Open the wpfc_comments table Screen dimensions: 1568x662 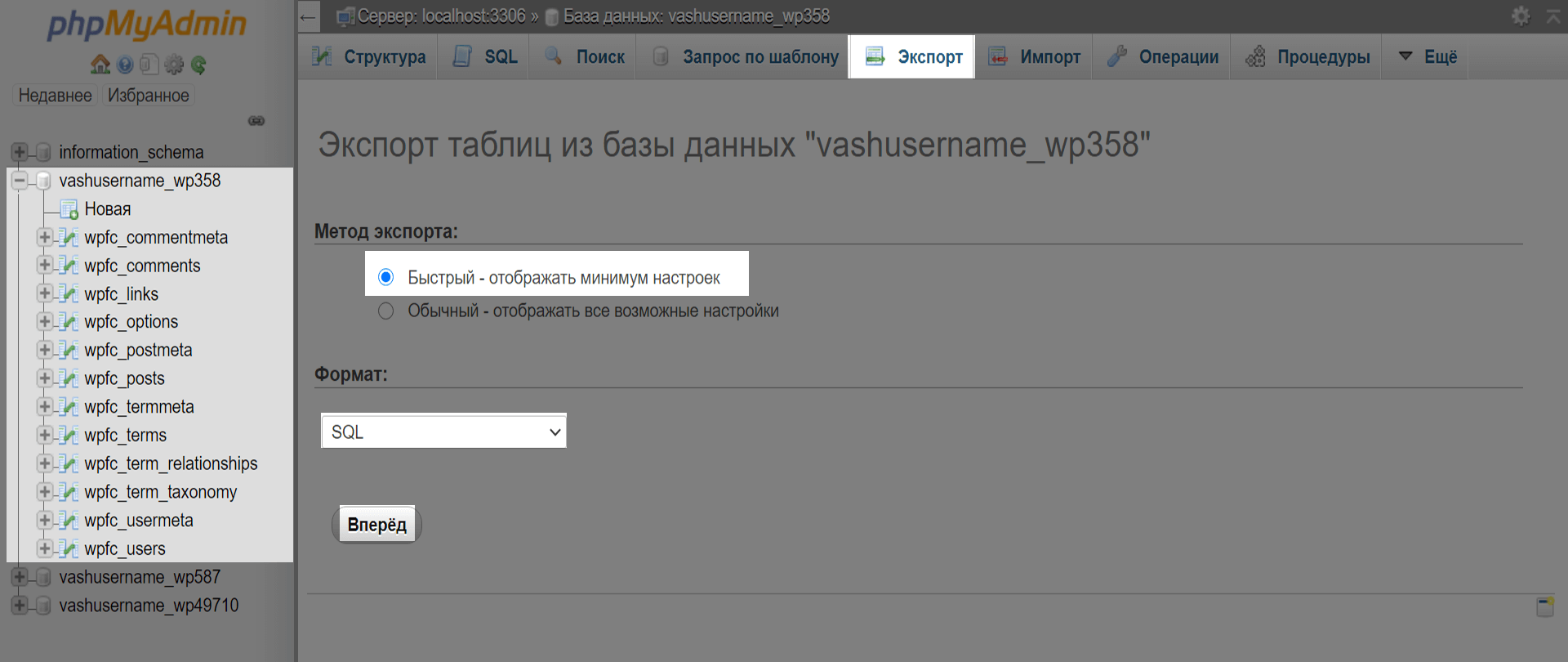(x=142, y=266)
